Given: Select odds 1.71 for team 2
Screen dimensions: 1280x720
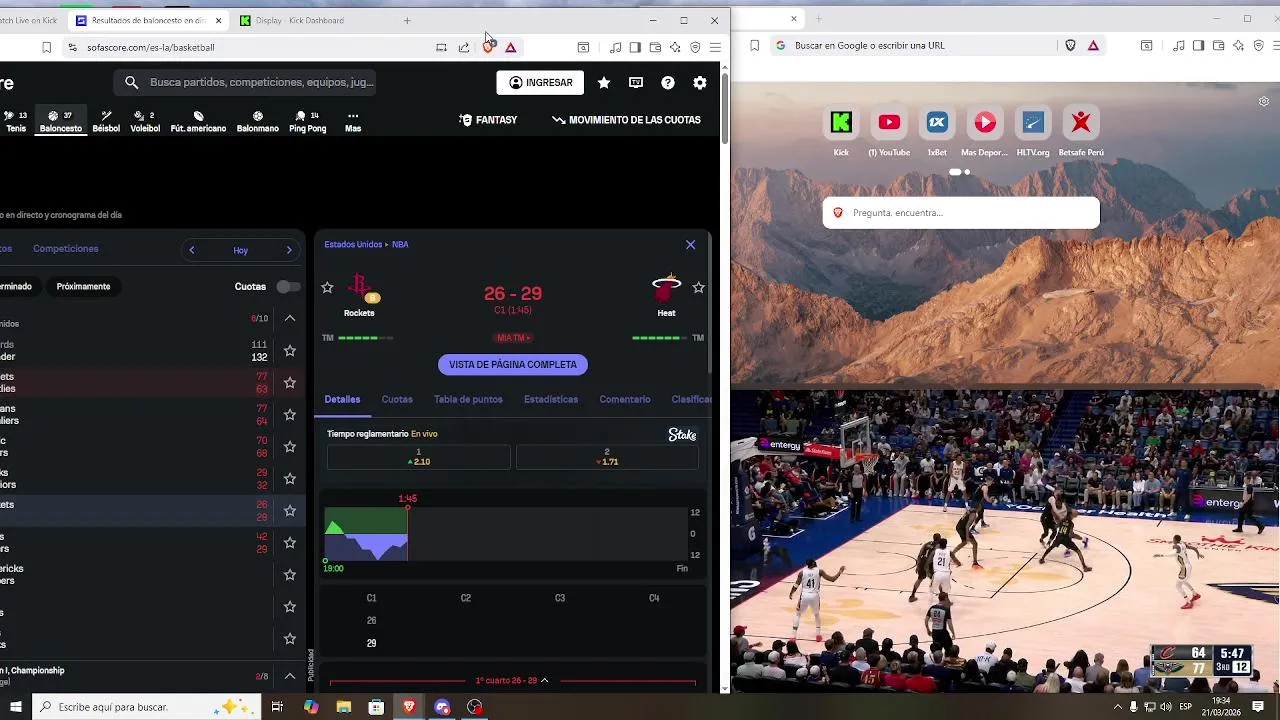Looking at the screenshot, I should pos(607,457).
